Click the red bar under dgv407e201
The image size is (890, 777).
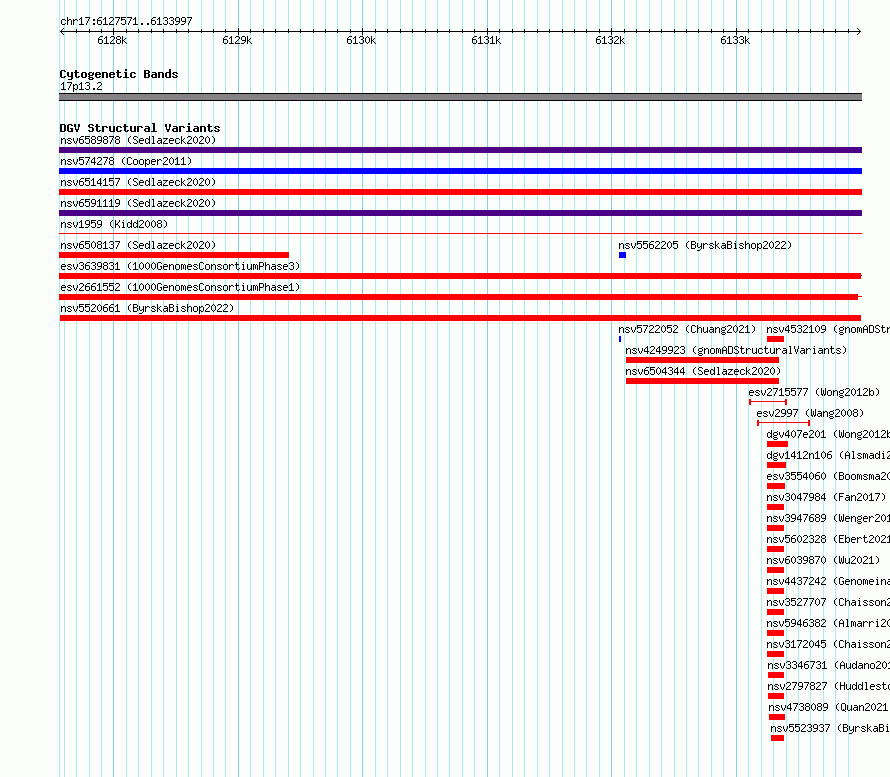[x=778, y=444]
